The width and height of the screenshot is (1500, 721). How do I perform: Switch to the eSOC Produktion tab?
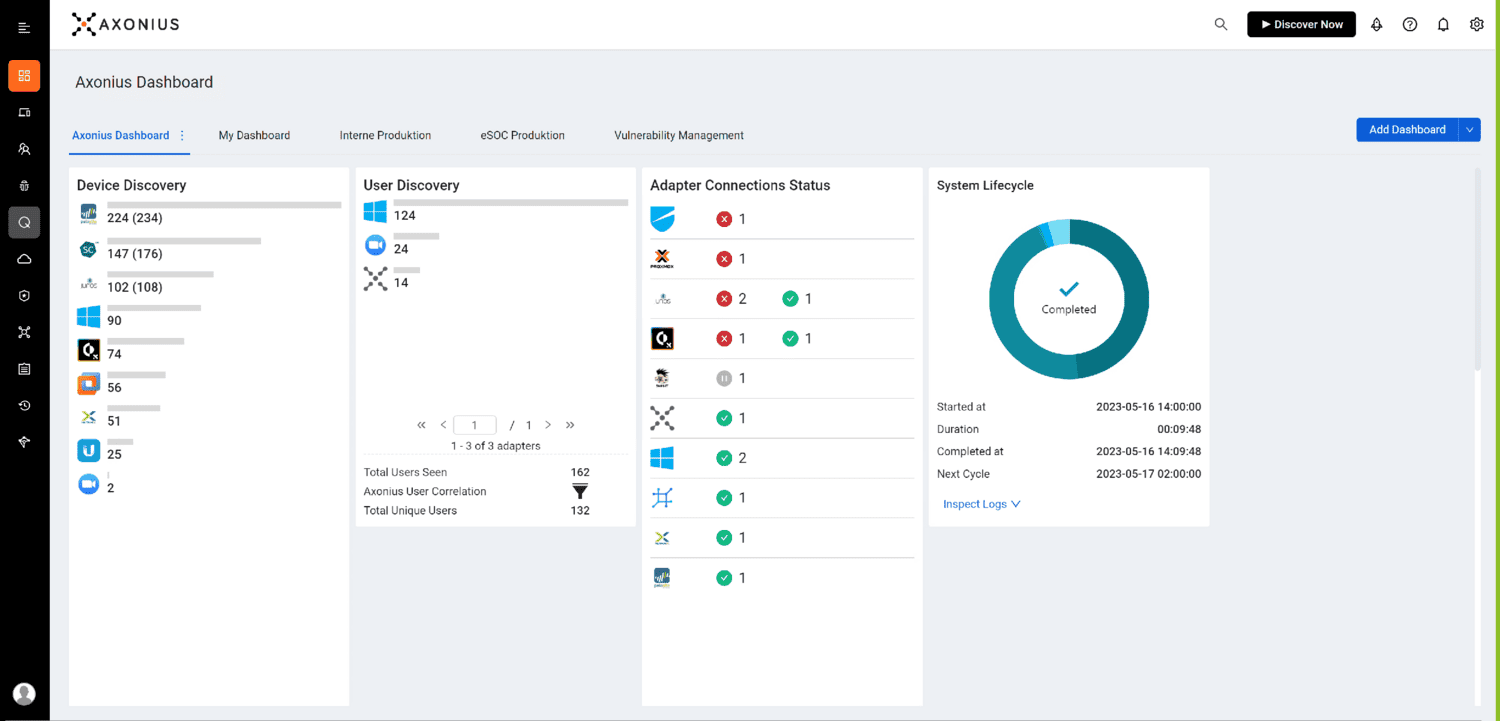coord(523,135)
